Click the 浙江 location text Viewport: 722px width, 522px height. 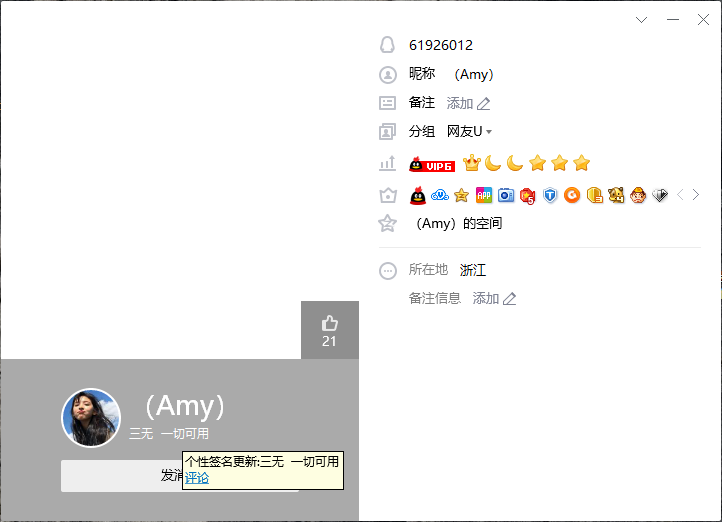[473, 270]
